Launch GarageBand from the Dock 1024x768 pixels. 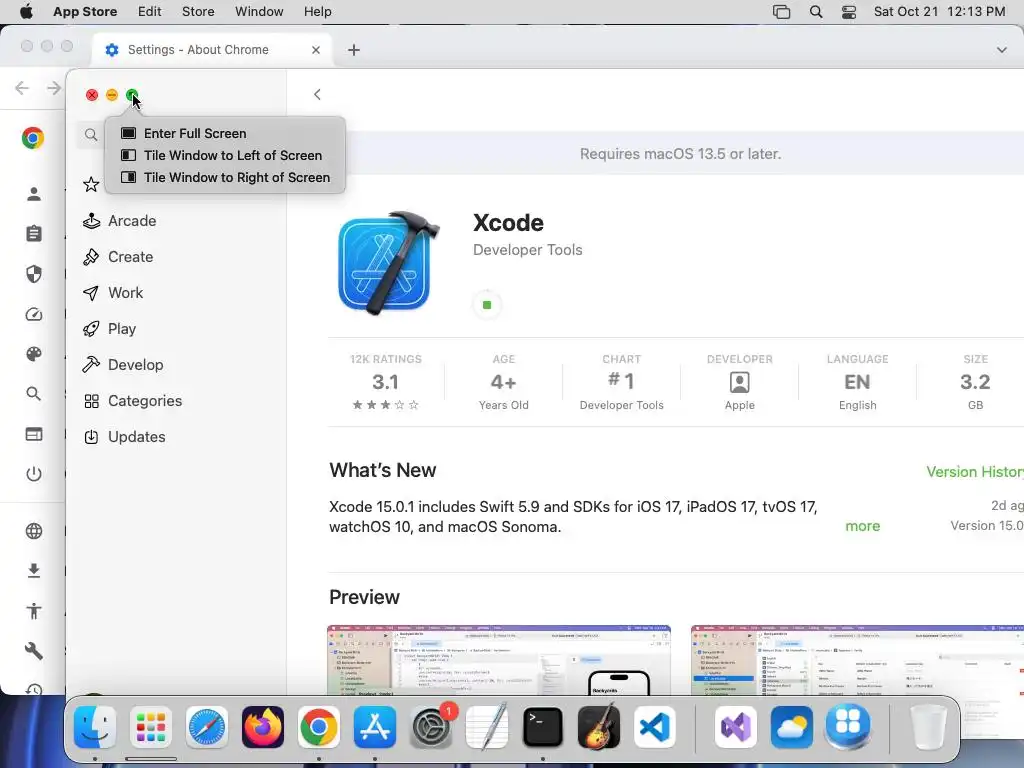click(598, 727)
